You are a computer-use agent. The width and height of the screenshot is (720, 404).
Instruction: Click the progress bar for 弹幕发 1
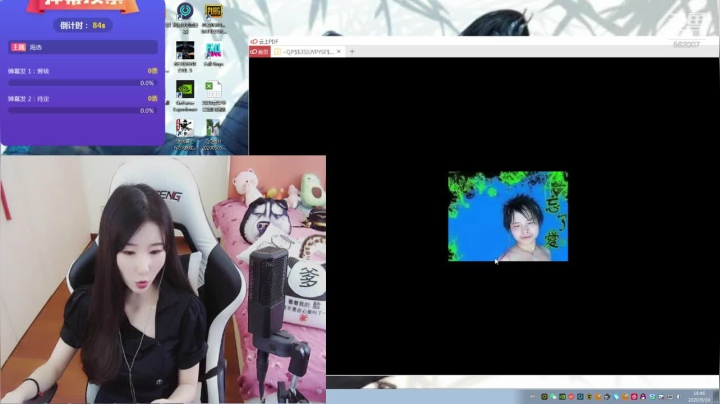click(83, 83)
